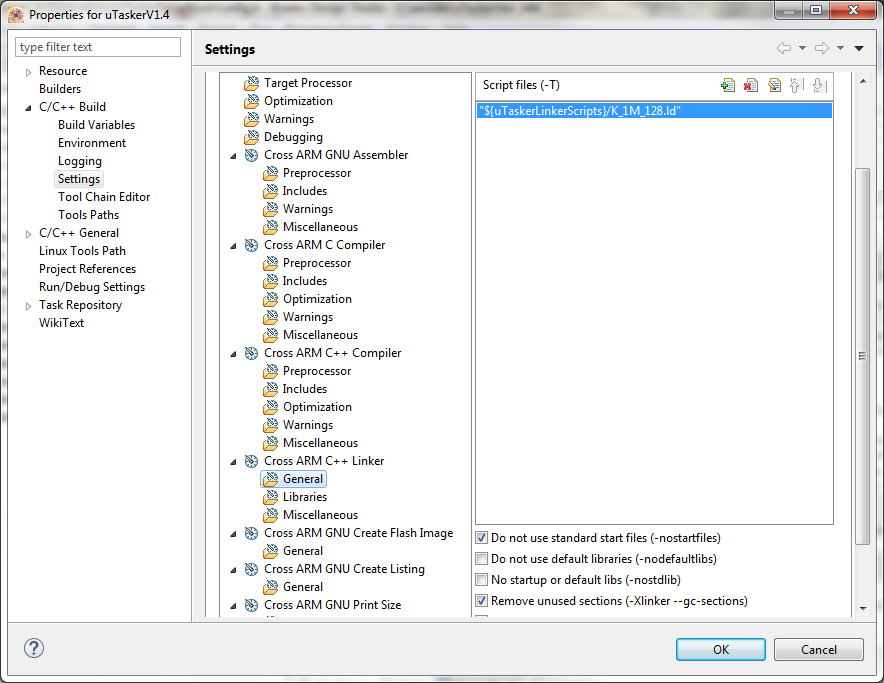Open Miscellaneous under Cross ARM C++ Linker
Screen dimensions: 884x683
320,515
